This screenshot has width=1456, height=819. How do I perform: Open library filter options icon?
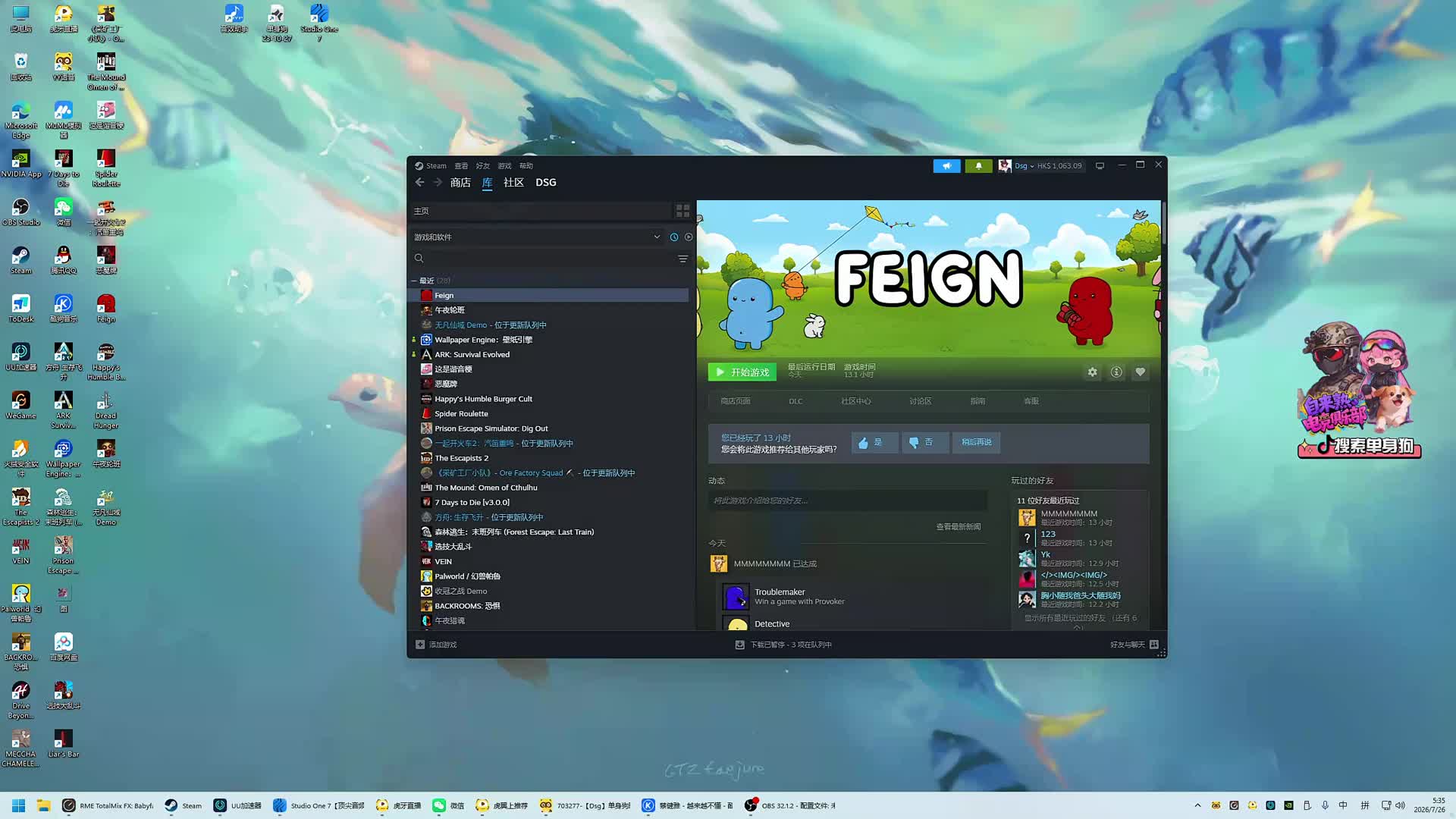(x=682, y=259)
